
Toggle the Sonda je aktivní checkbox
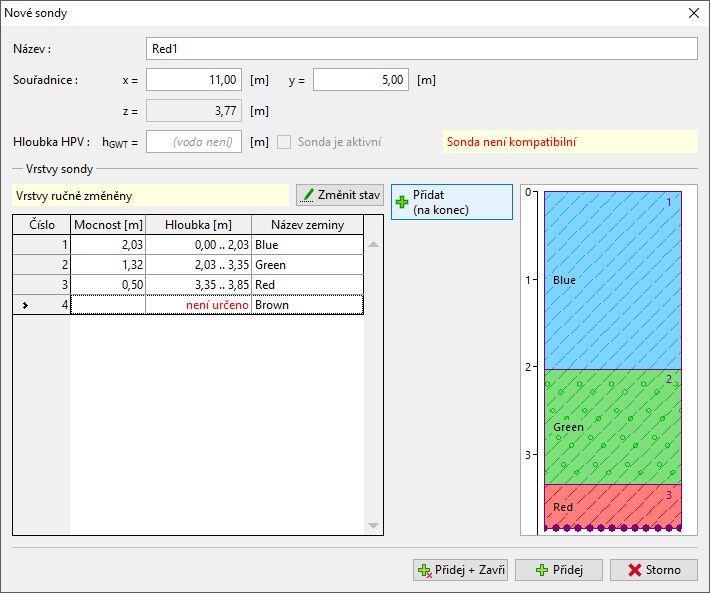pyautogui.click(x=284, y=142)
